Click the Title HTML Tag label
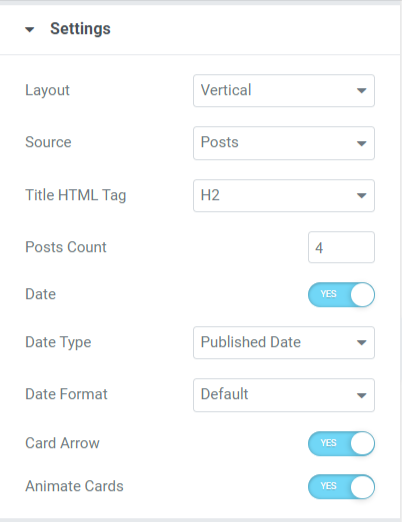 (x=76, y=195)
